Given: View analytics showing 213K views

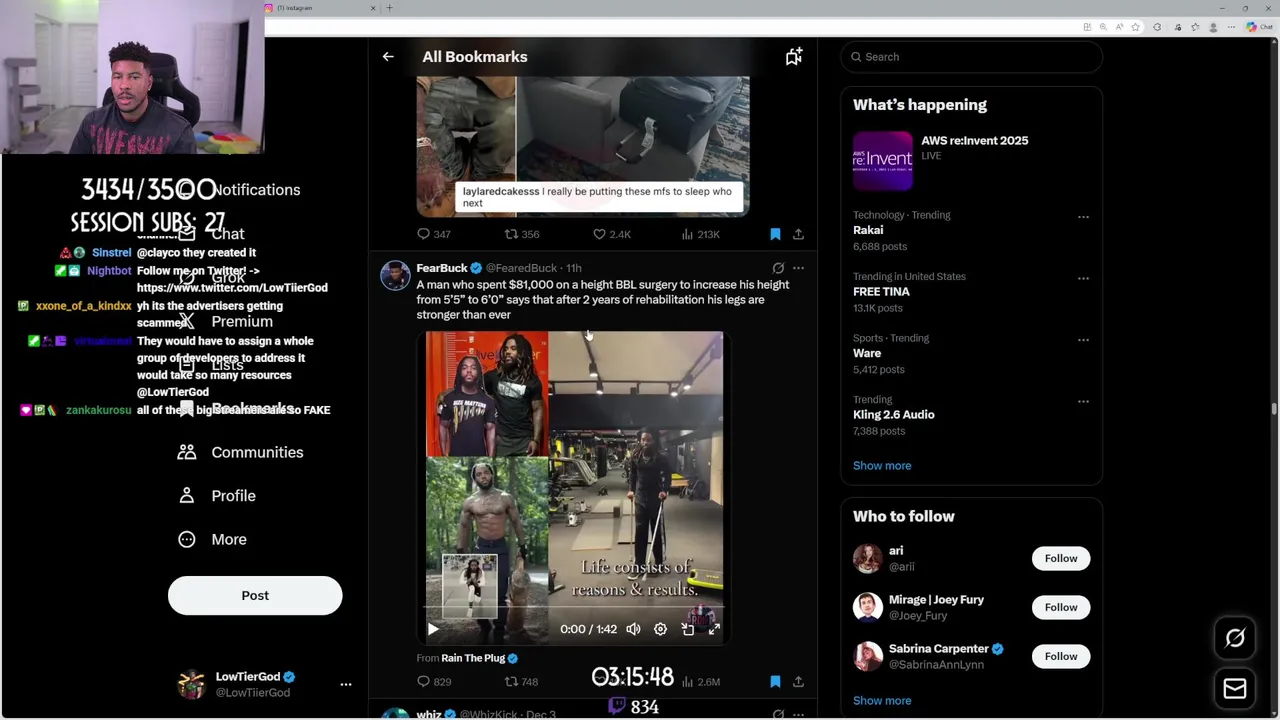Looking at the screenshot, I should coord(700,234).
